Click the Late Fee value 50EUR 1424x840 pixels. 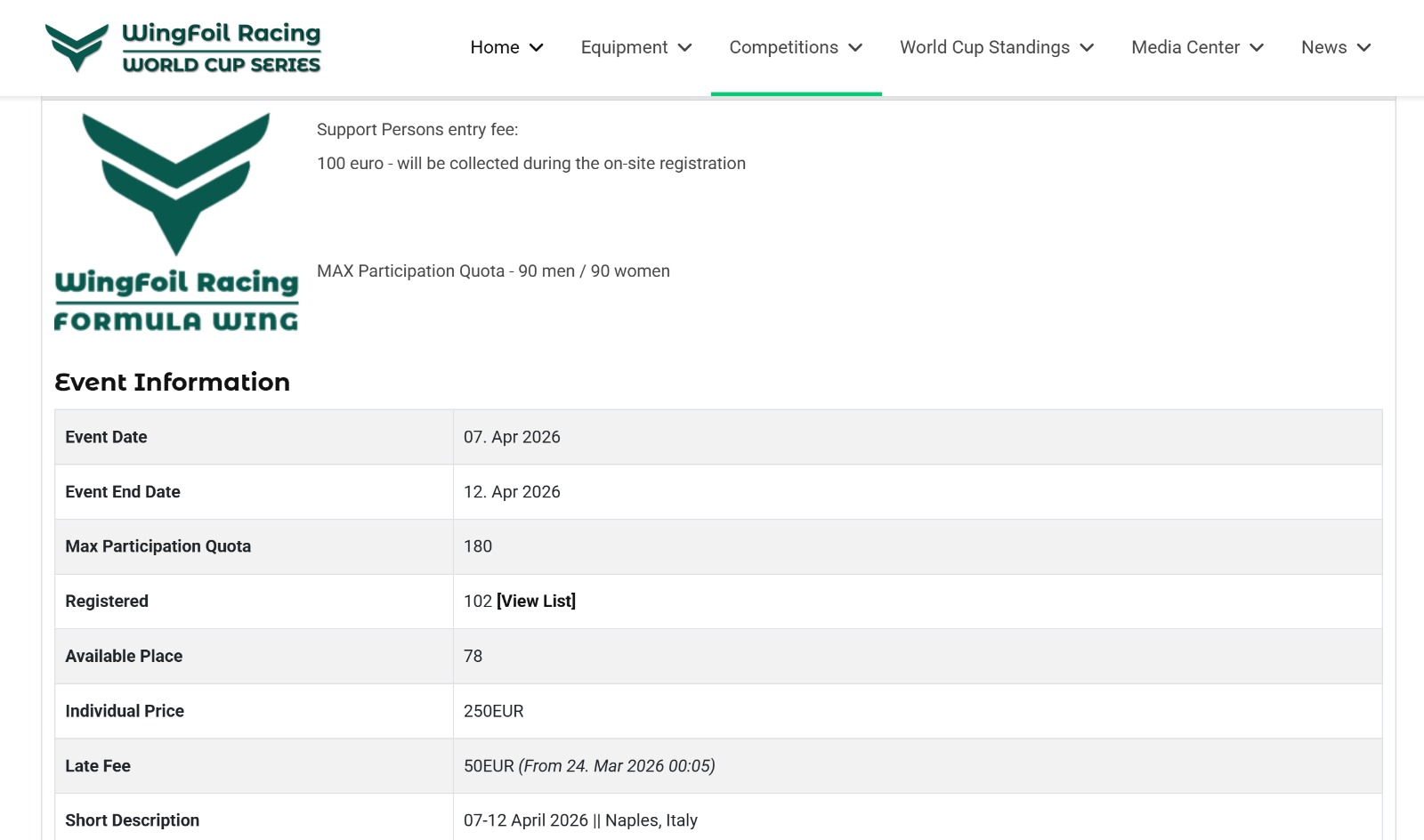489,766
